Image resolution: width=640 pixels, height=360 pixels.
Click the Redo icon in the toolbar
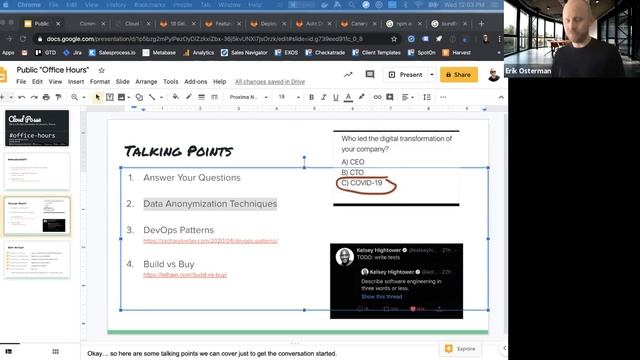point(34,97)
